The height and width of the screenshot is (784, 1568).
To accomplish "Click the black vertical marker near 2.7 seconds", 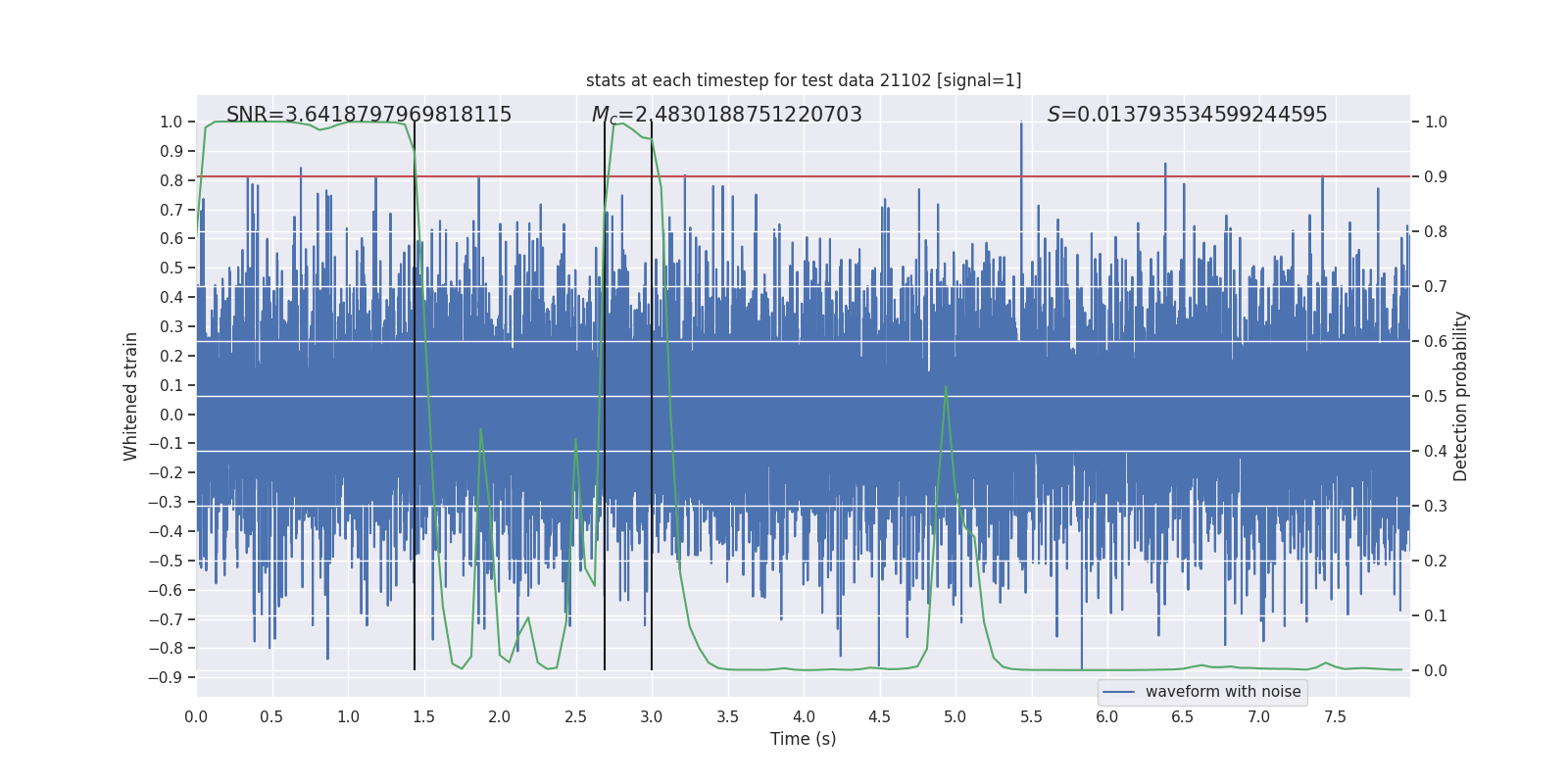I will coord(605,396).
